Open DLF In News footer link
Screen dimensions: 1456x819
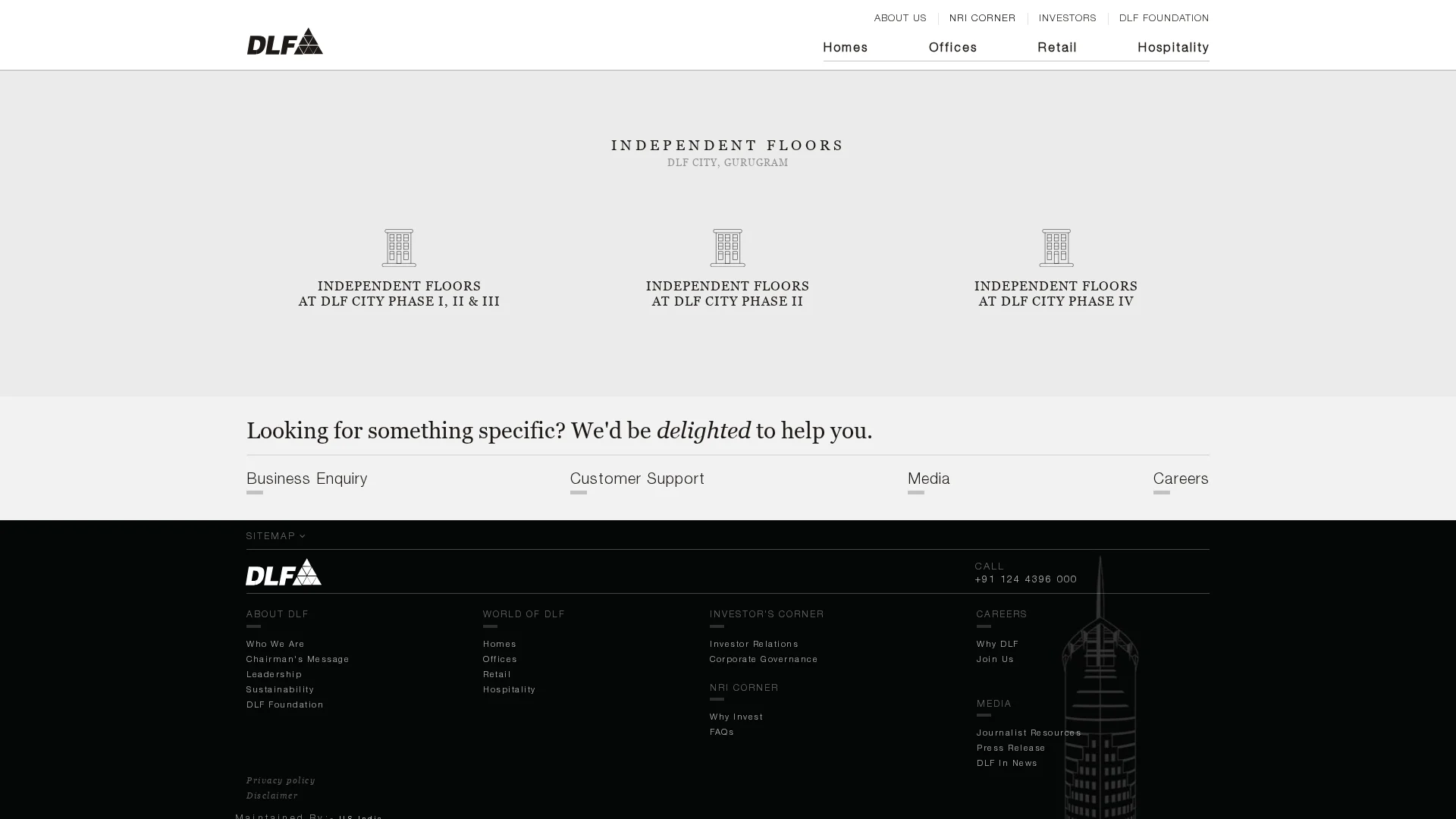coord(1006,763)
